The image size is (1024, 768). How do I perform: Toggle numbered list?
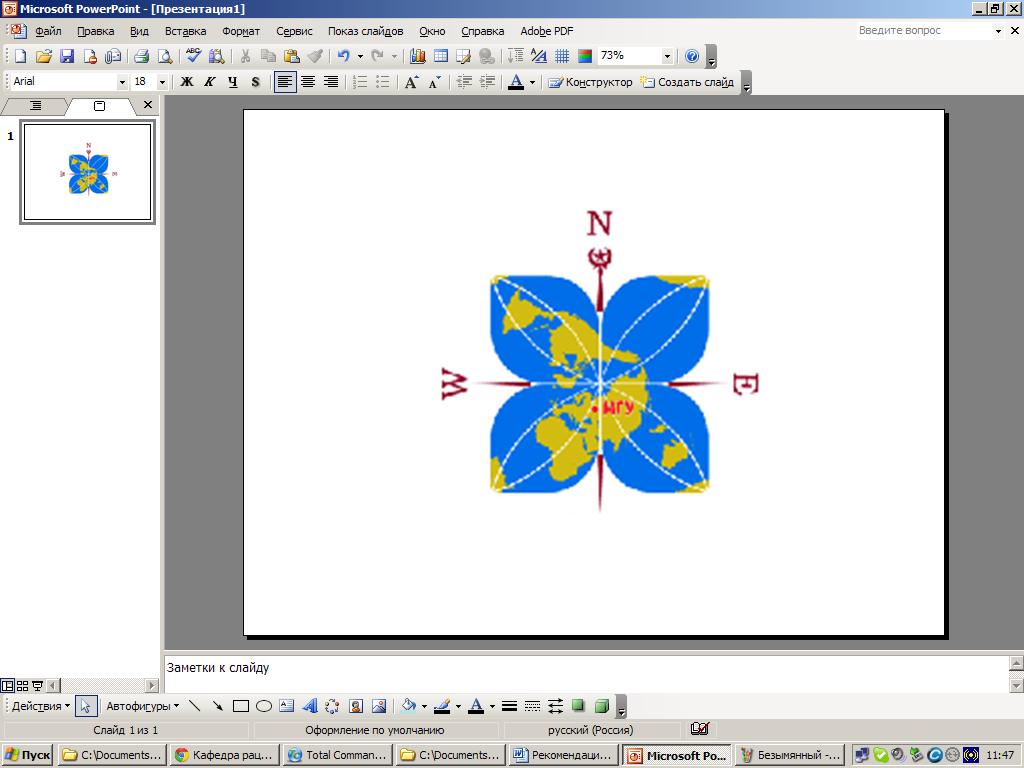360,82
